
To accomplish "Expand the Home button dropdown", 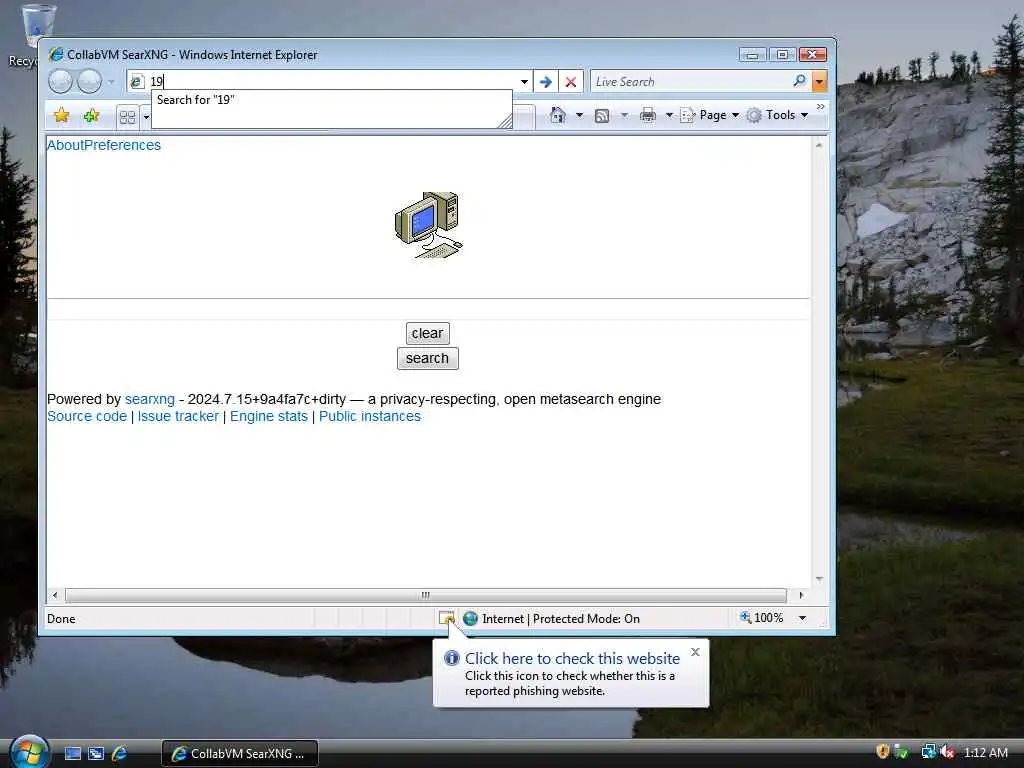I will [x=579, y=116].
